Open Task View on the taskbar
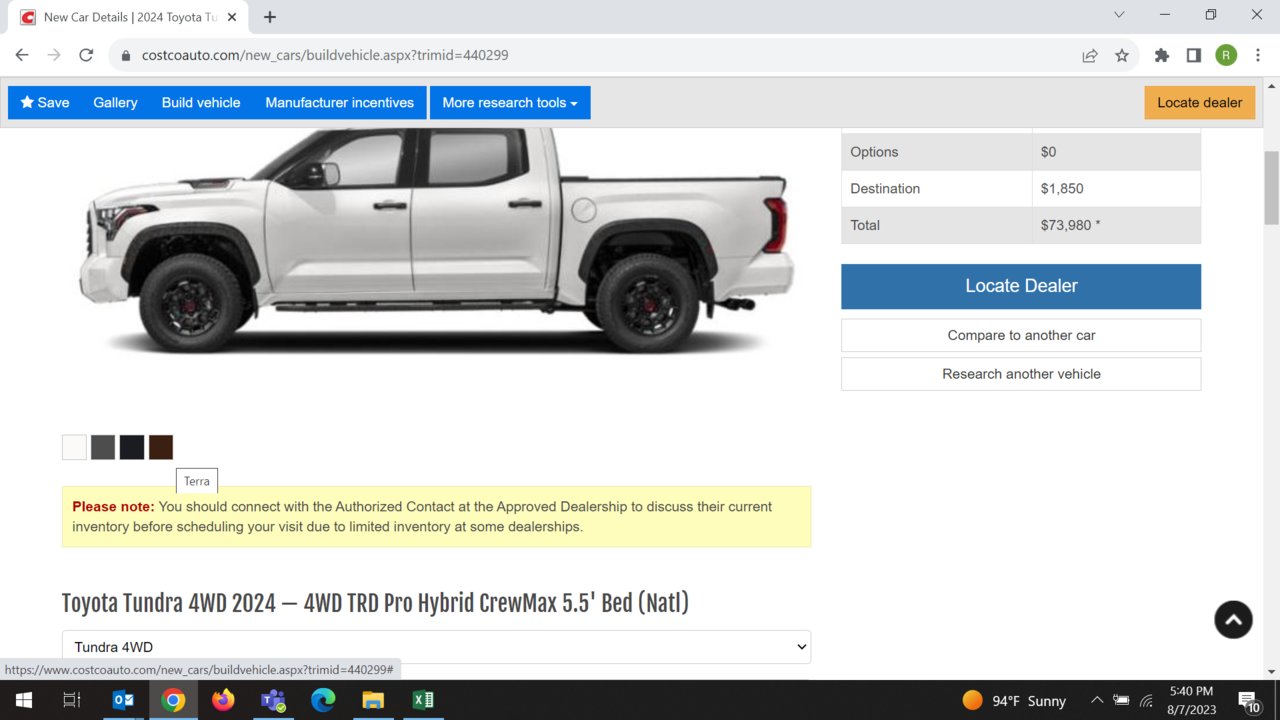The width and height of the screenshot is (1280, 720). pos(72,700)
